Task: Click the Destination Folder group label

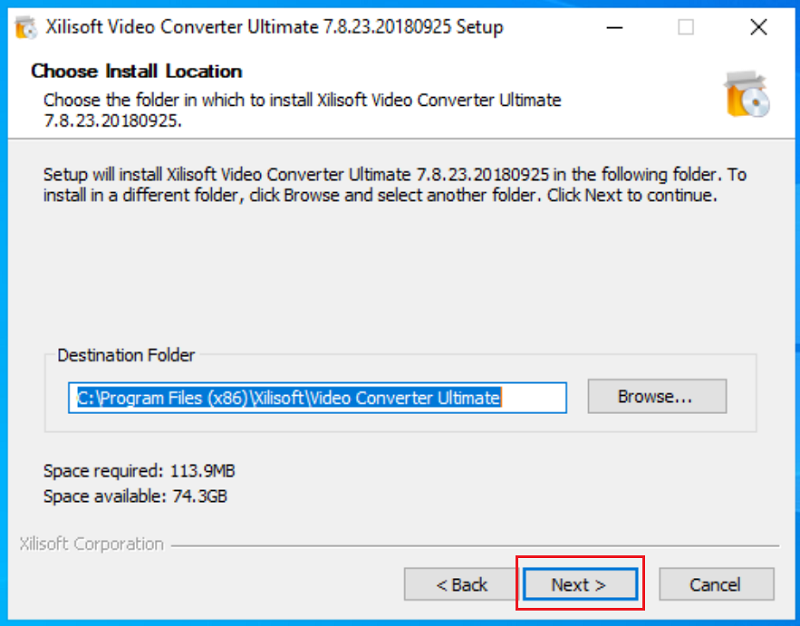Action: (x=126, y=355)
